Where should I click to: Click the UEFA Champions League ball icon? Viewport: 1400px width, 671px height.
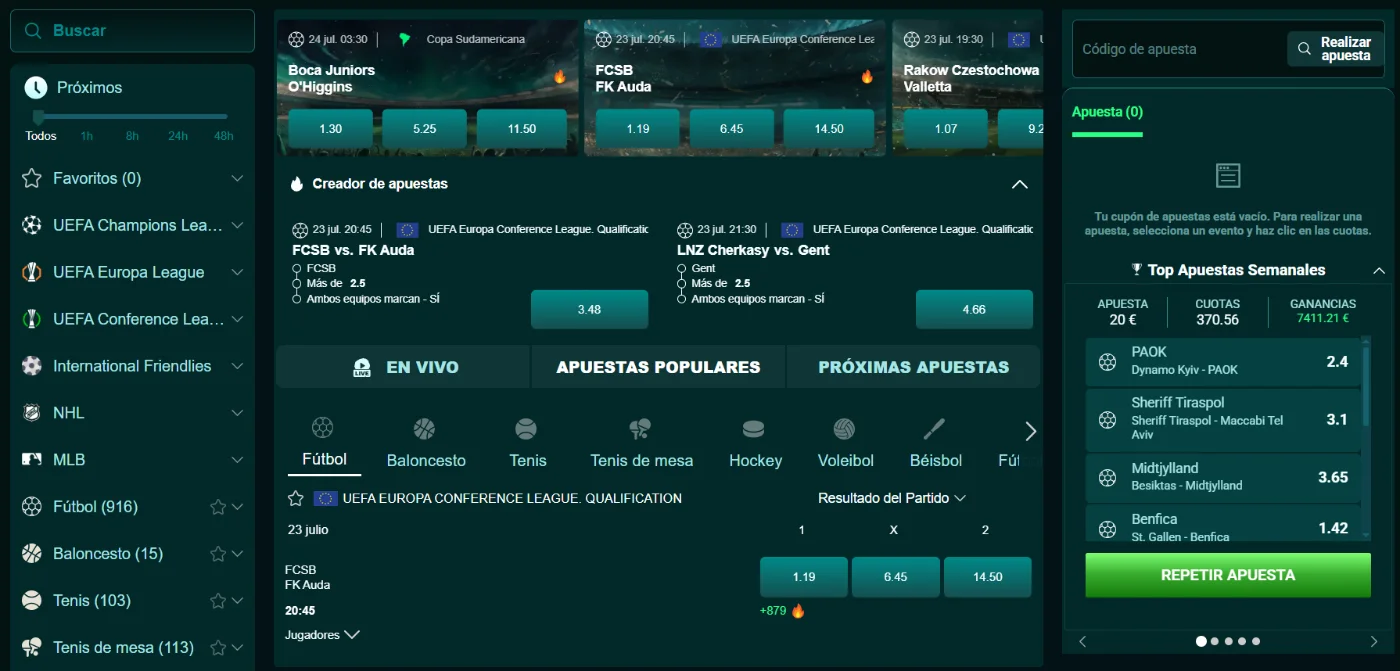pos(32,225)
